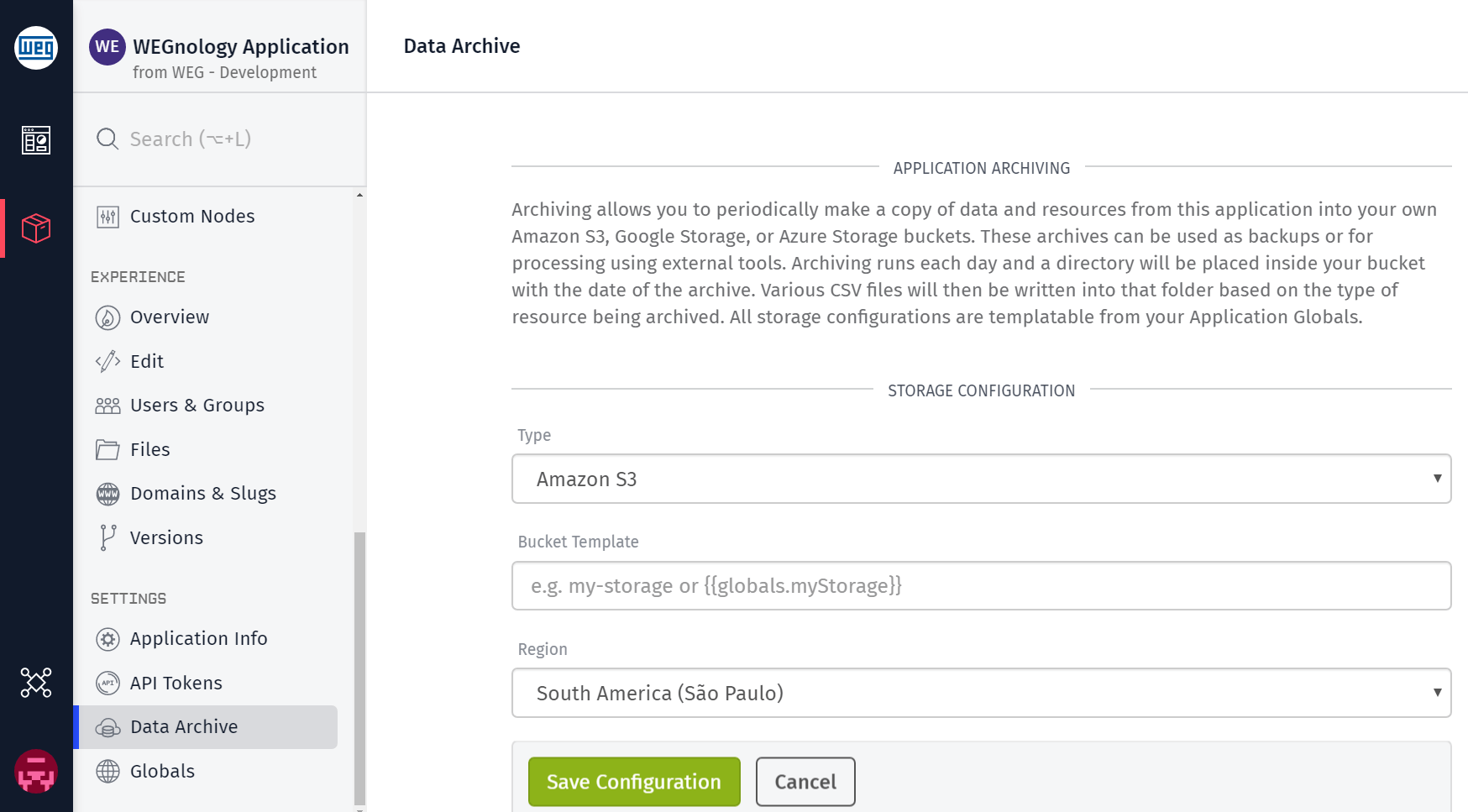Switch to the Data Archive settings page
This screenshot has height=812, width=1468.
(183, 726)
